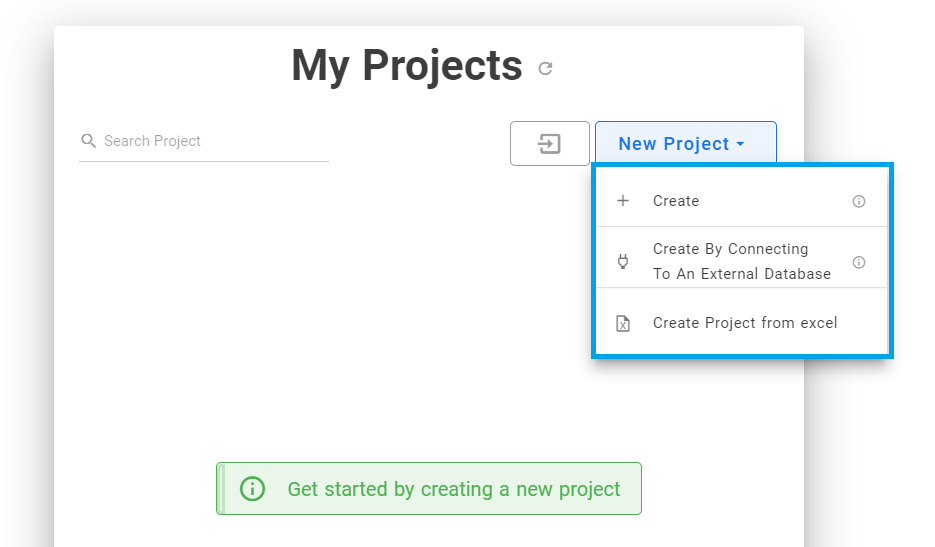Click the caret arrow on New Project
The image size is (935, 547).
point(741,144)
